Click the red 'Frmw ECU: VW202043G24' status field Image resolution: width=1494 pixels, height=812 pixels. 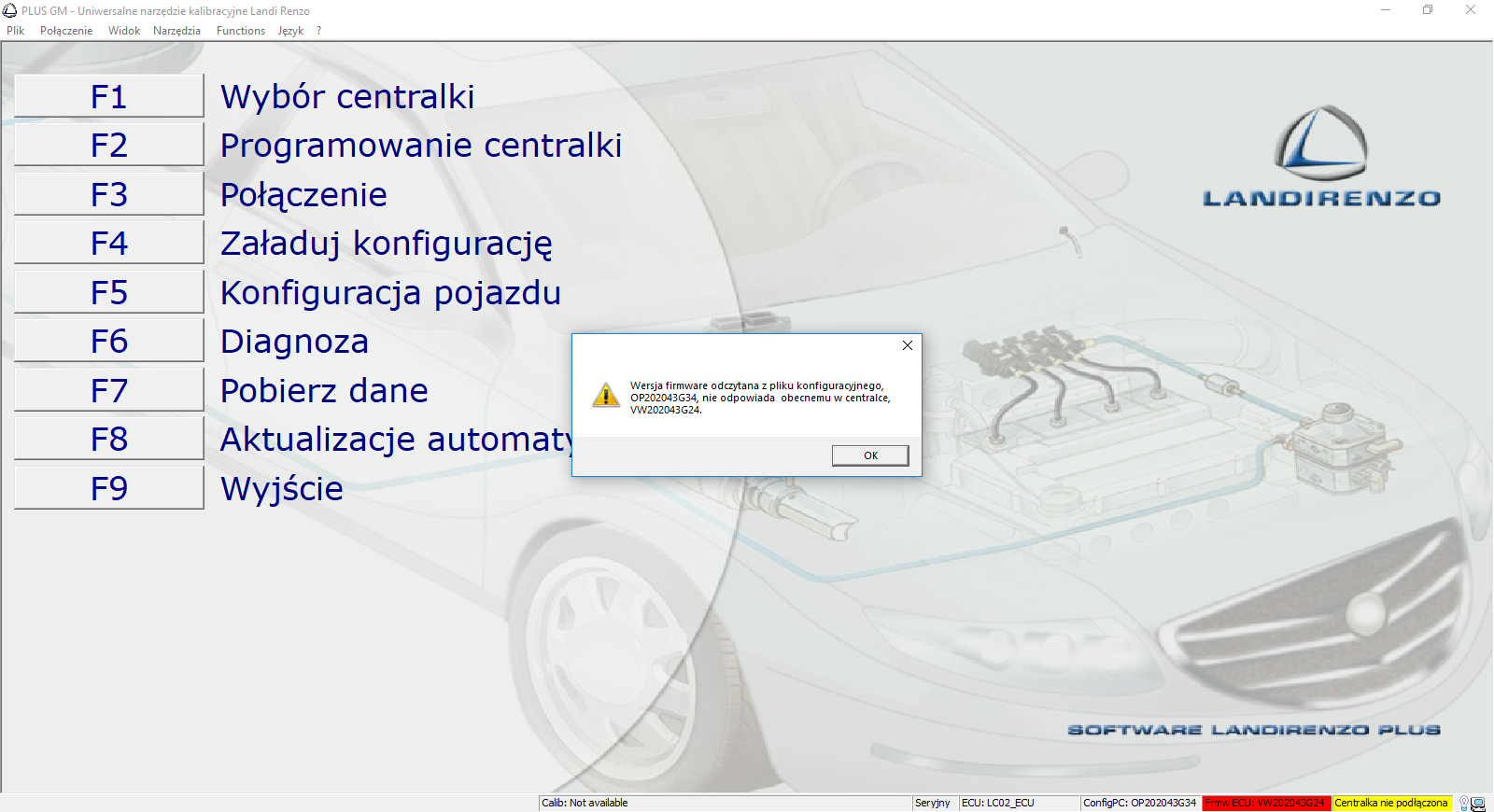tap(1266, 803)
